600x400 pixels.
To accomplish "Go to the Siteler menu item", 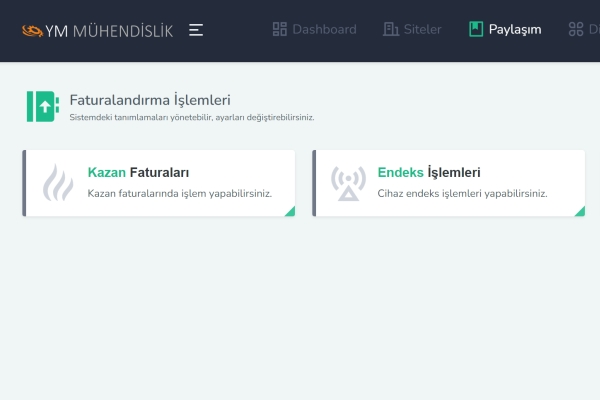I will (412, 29).
